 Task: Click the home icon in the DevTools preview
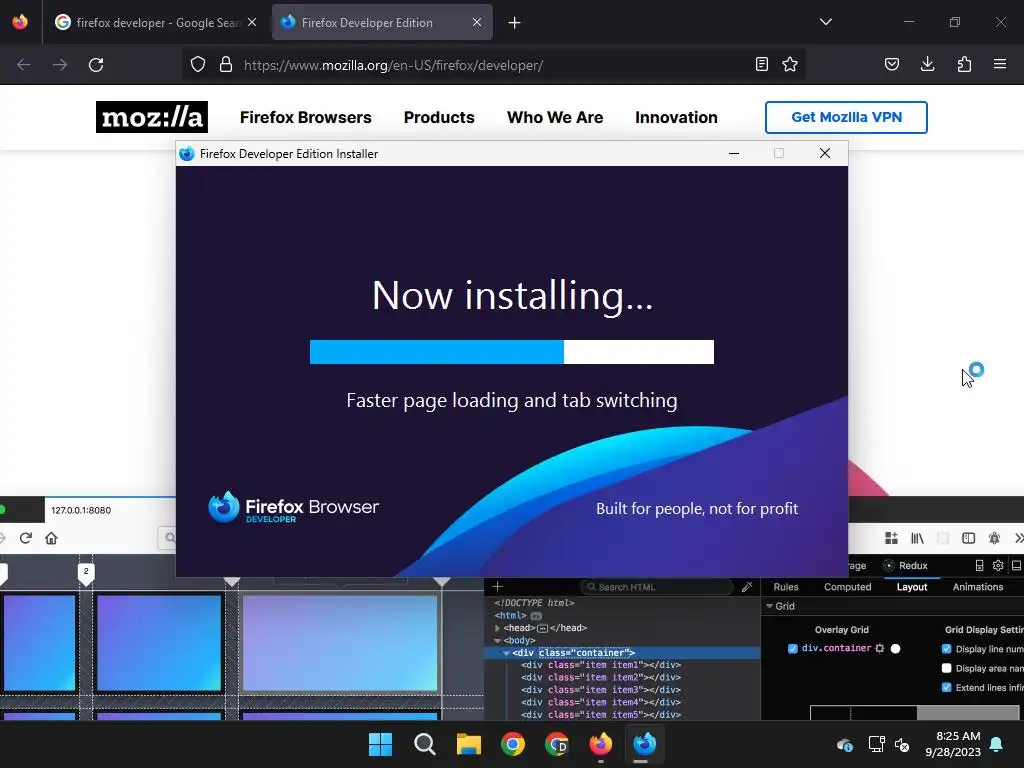tap(52, 538)
